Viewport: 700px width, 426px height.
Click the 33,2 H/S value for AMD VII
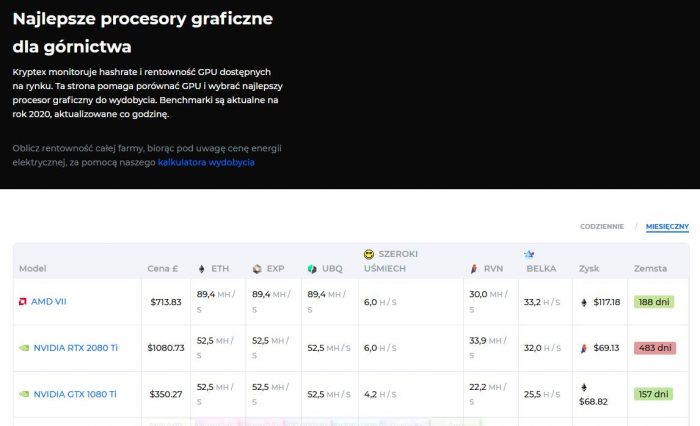542,302
